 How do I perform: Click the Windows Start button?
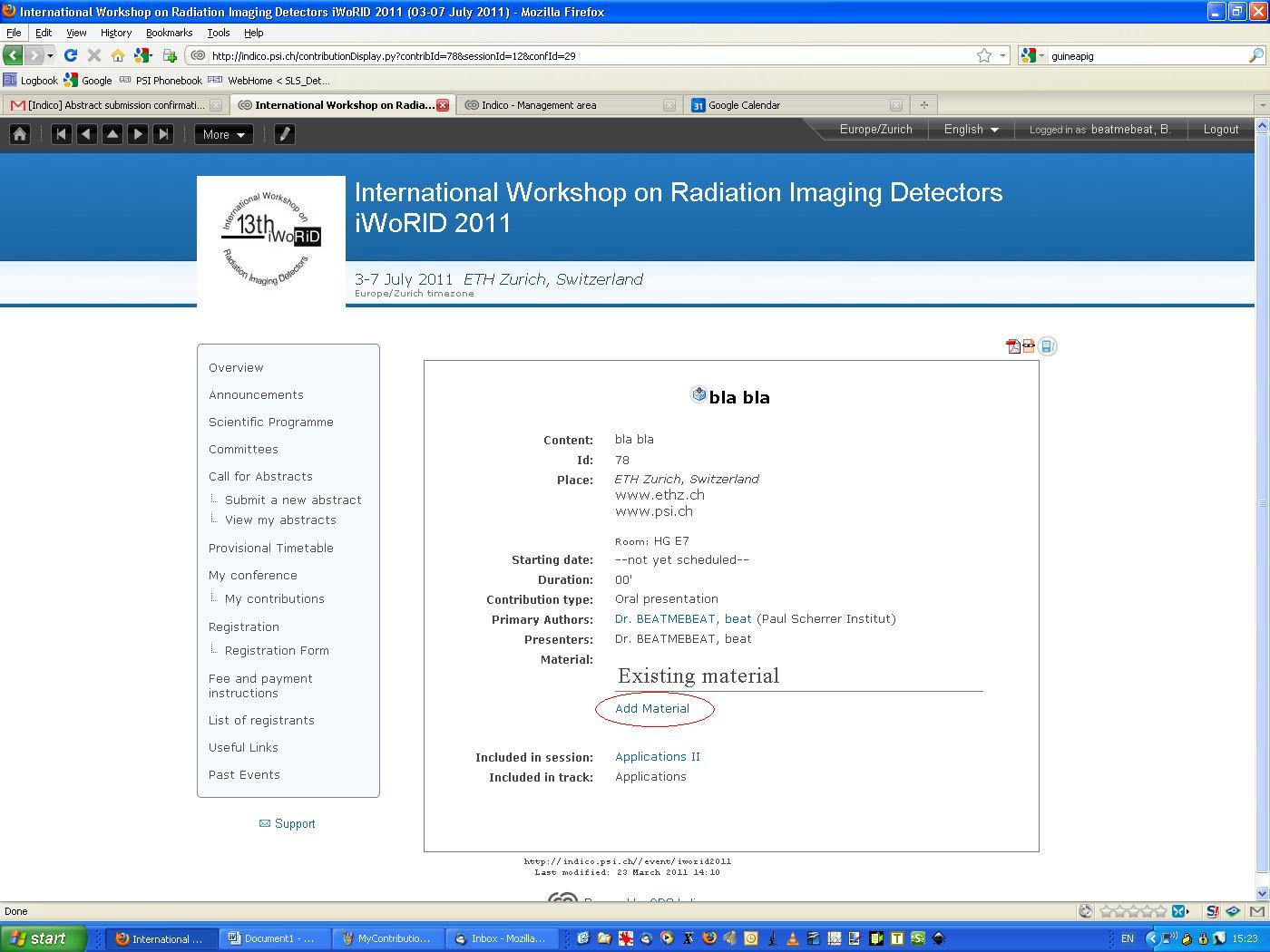[44, 938]
